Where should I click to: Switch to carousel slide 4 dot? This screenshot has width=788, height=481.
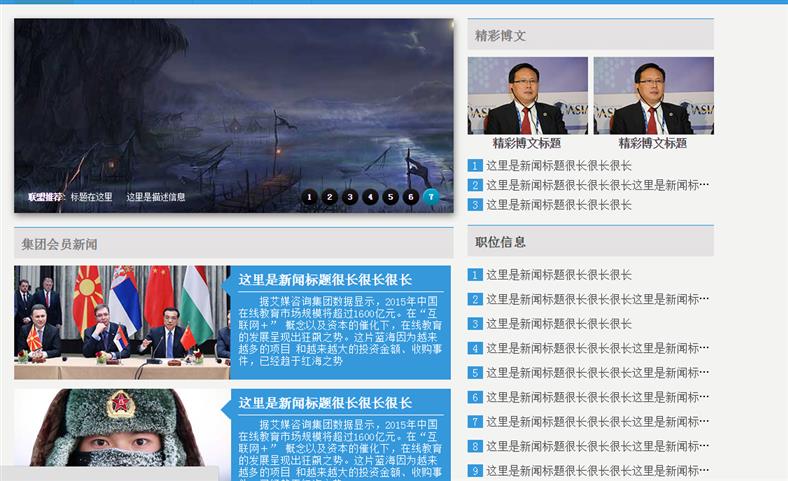pyautogui.click(x=370, y=197)
